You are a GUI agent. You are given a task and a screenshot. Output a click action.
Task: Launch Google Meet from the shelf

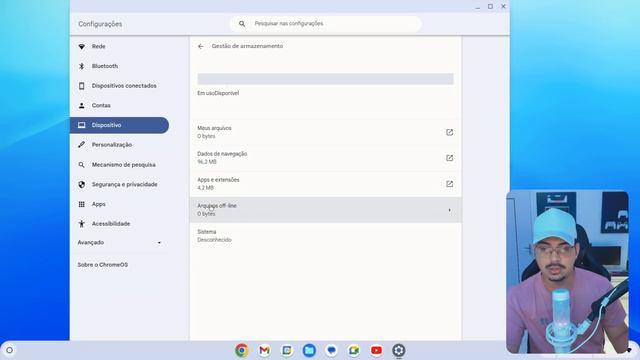pyautogui.click(x=354, y=350)
